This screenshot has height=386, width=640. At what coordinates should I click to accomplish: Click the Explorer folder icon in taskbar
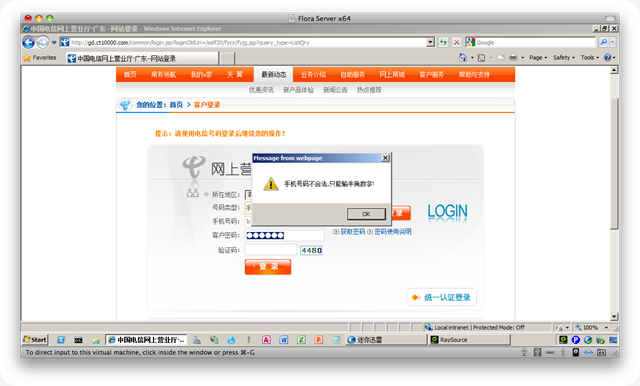(96, 340)
